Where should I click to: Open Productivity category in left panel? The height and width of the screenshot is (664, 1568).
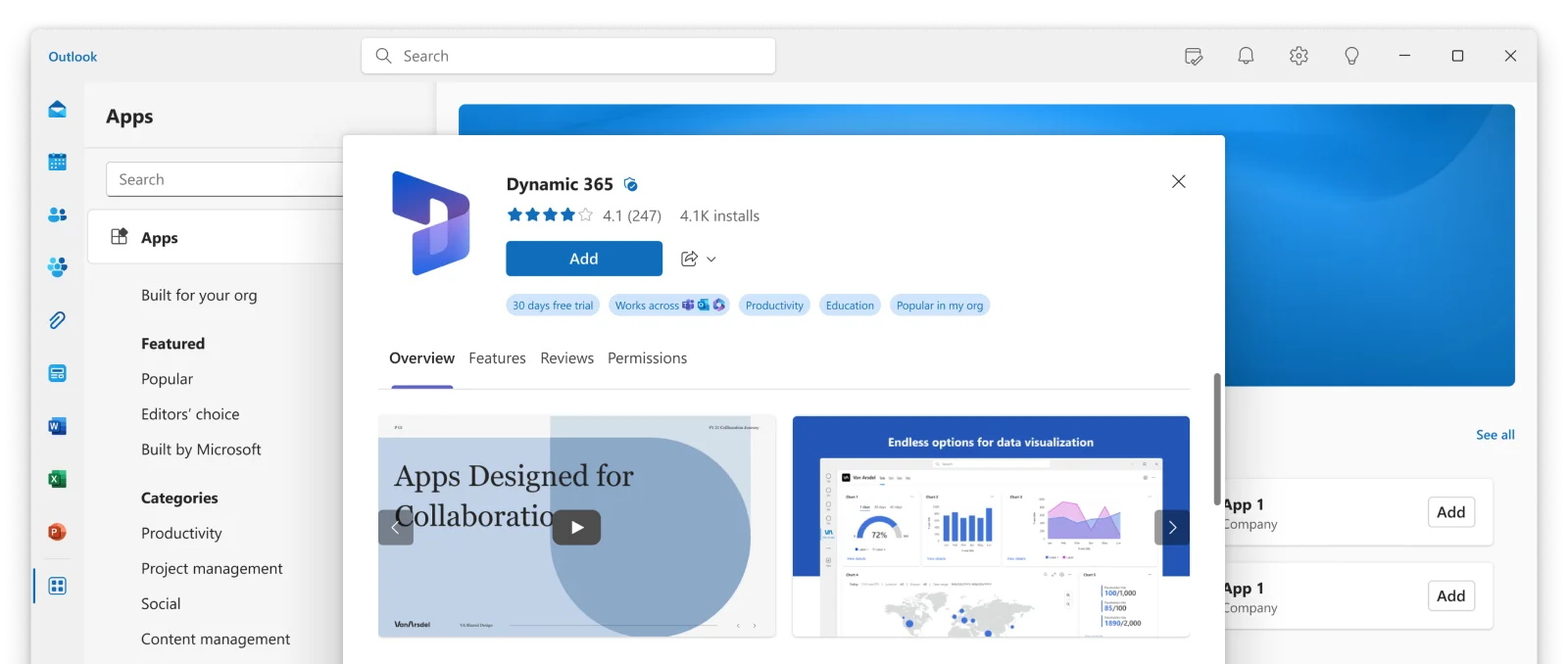tap(181, 533)
